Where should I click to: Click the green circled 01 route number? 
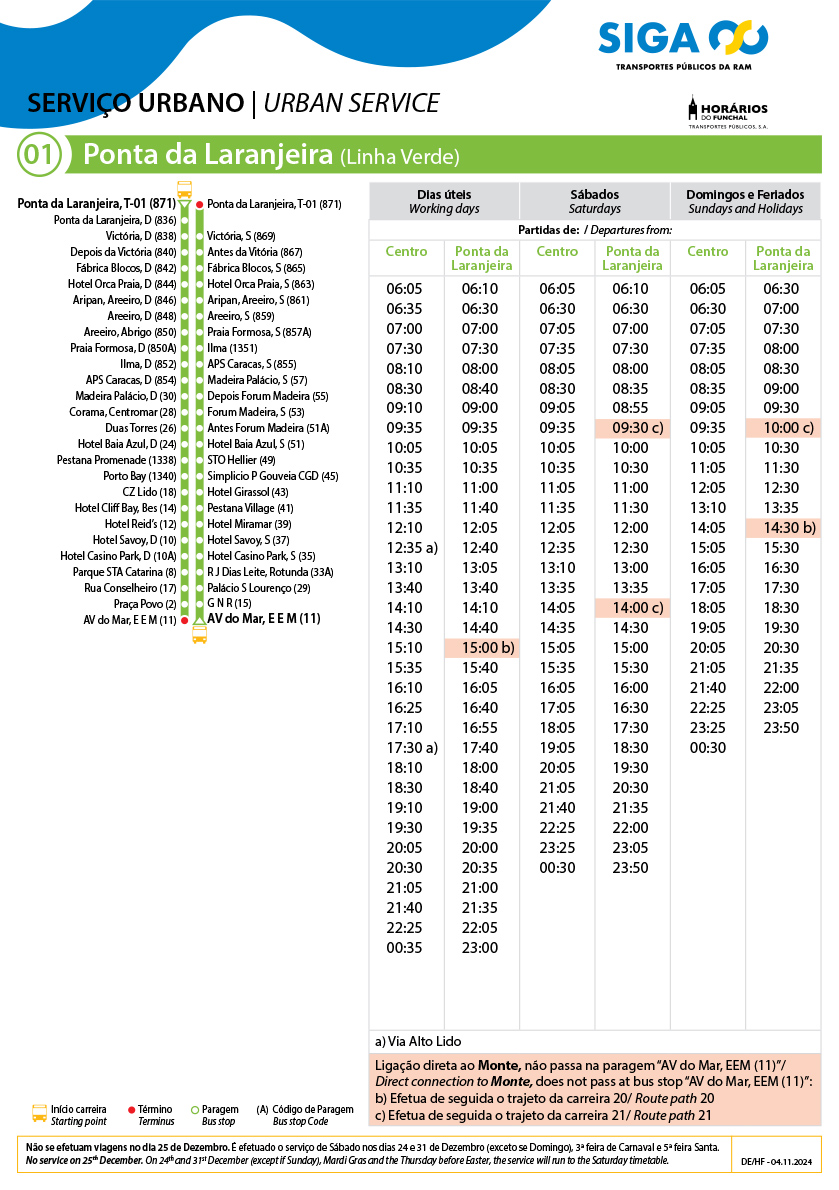tap(39, 156)
